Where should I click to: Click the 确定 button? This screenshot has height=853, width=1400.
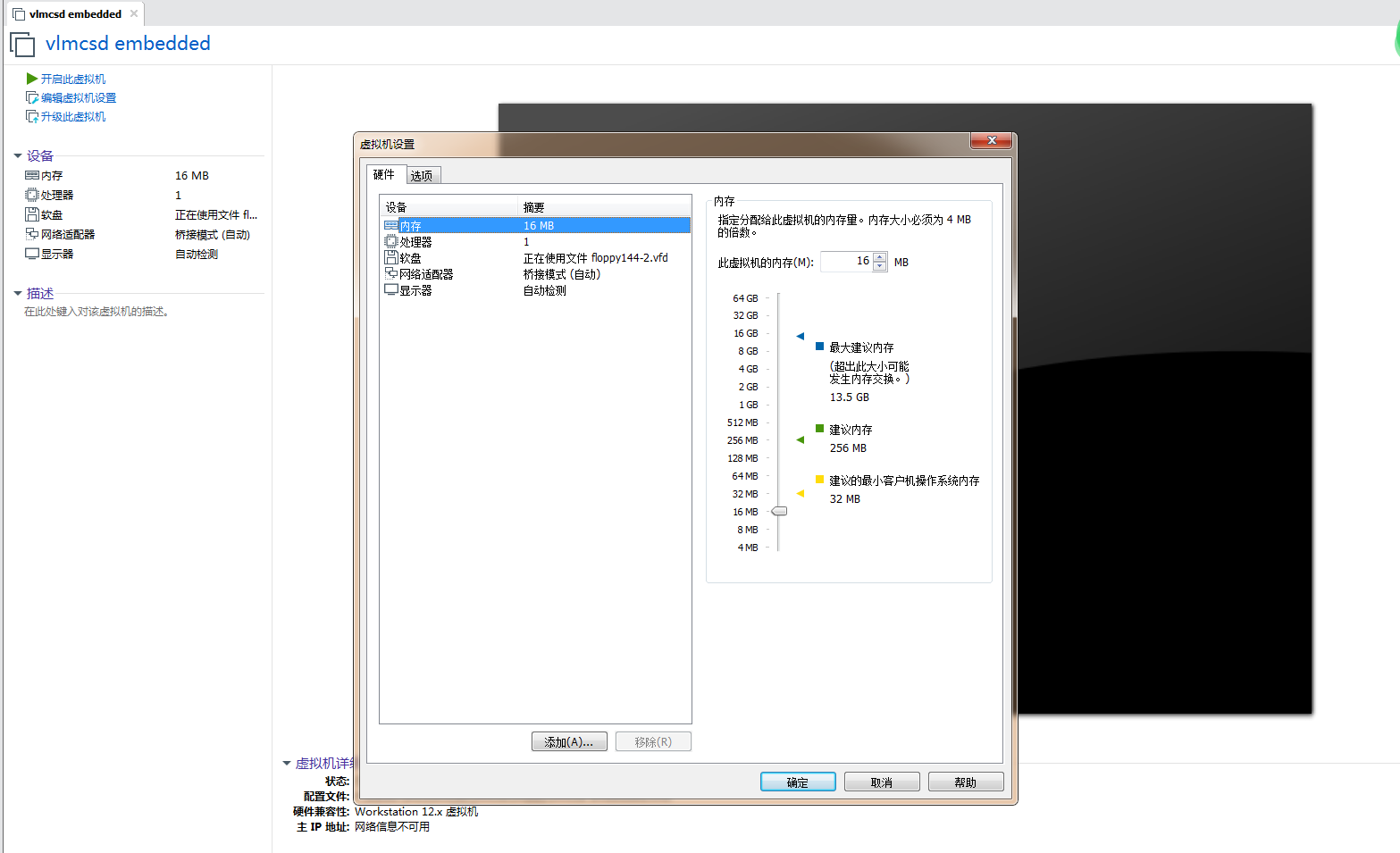pos(798,782)
